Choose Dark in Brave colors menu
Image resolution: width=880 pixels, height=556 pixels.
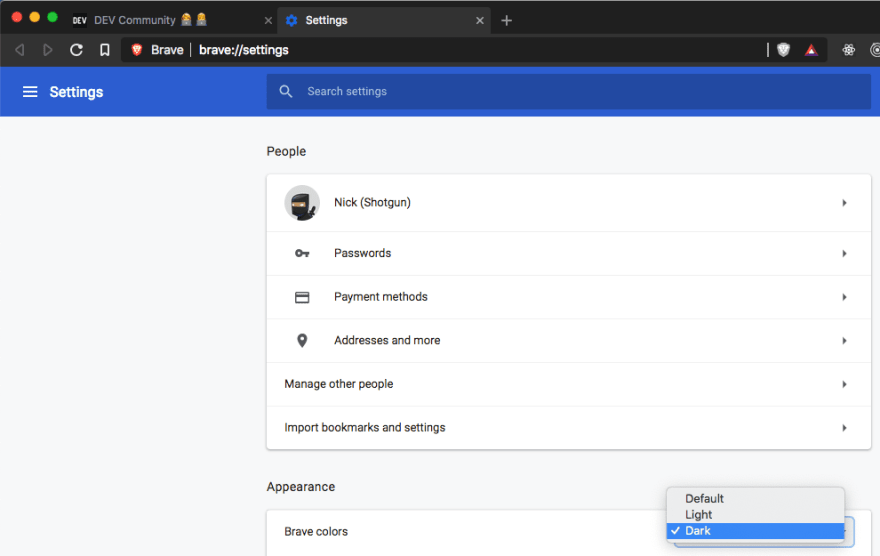click(755, 531)
